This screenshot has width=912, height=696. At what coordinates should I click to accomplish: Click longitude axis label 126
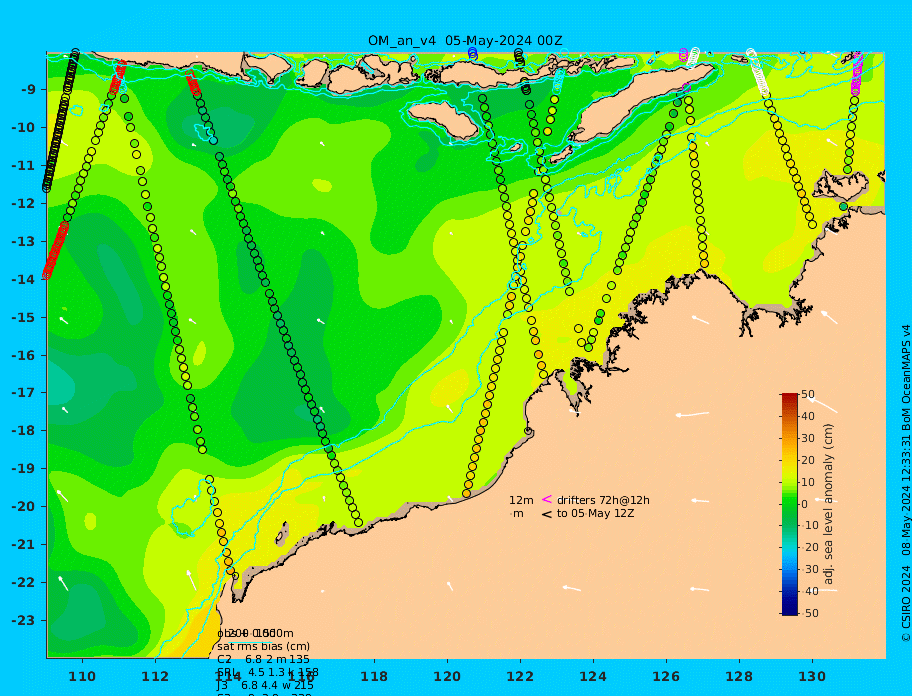(666, 676)
